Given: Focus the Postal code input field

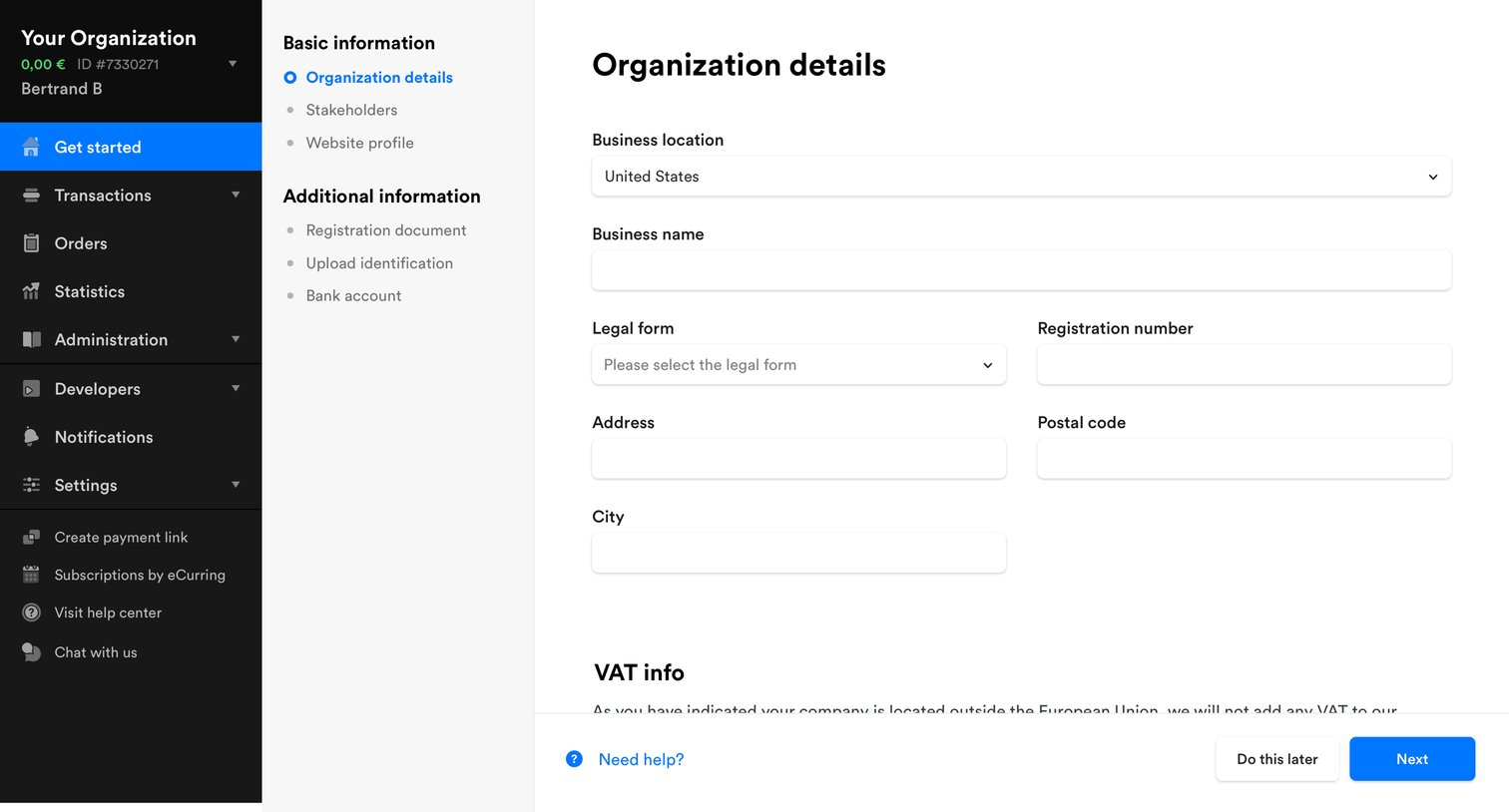Looking at the screenshot, I should click(1244, 459).
